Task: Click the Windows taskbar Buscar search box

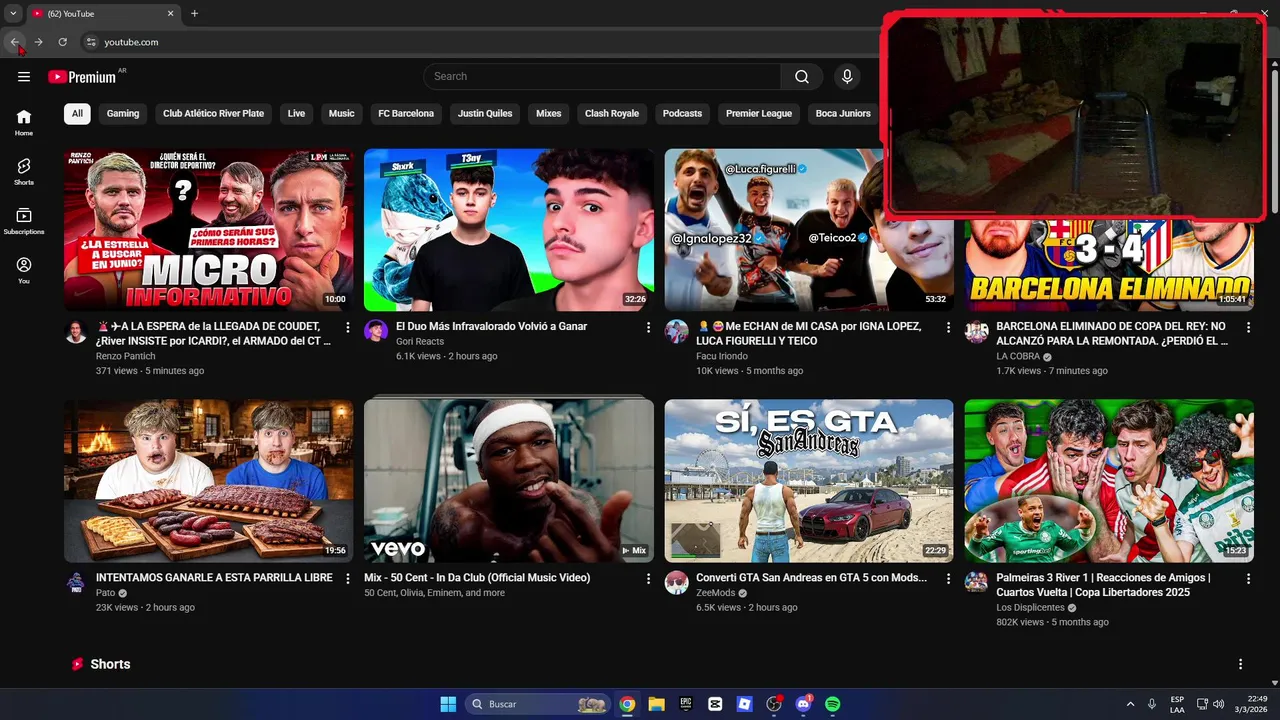Action: click(539, 704)
